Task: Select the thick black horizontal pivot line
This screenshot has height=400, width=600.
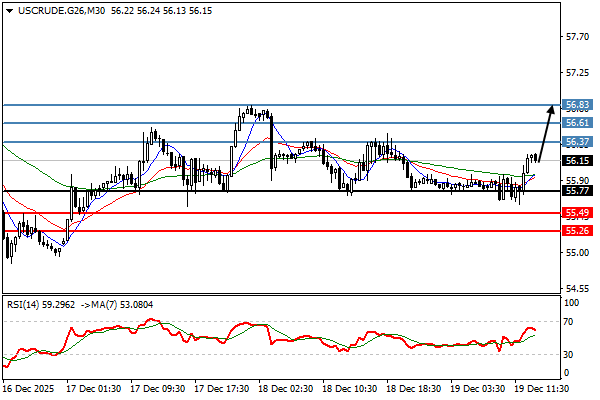Action: [280, 190]
